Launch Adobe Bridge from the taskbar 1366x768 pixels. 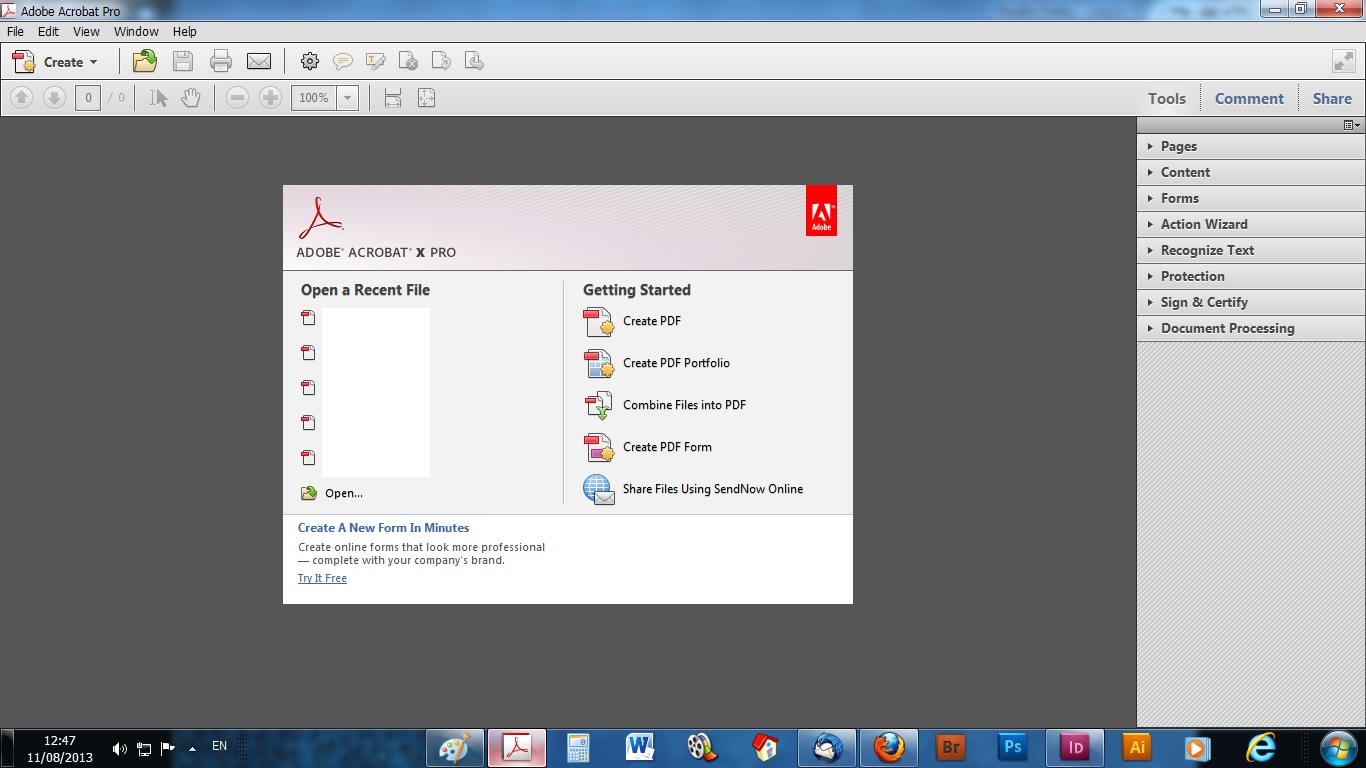(950, 748)
